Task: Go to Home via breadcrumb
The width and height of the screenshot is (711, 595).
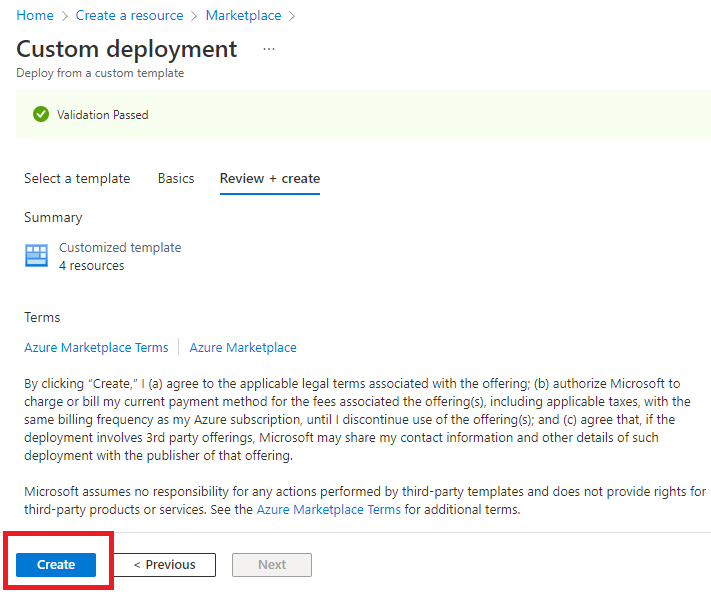Action: (35, 16)
